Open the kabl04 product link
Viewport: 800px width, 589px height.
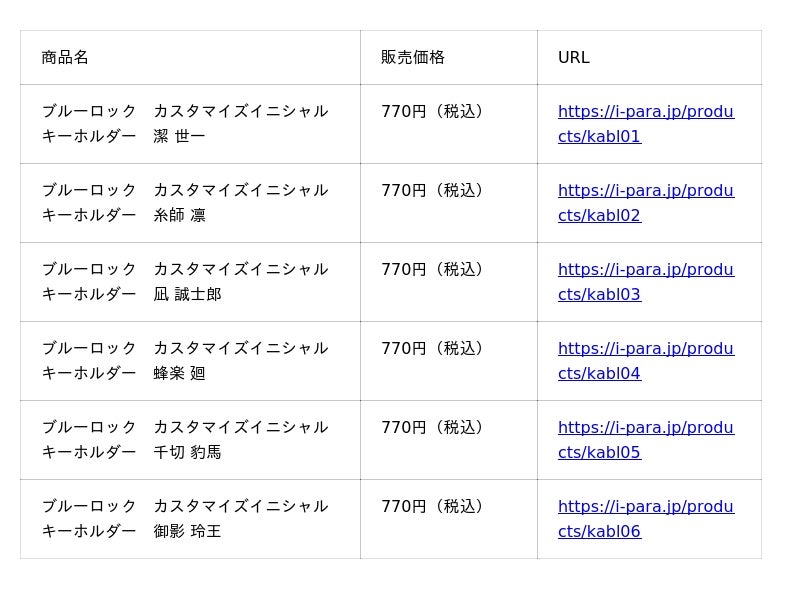tap(646, 361)
